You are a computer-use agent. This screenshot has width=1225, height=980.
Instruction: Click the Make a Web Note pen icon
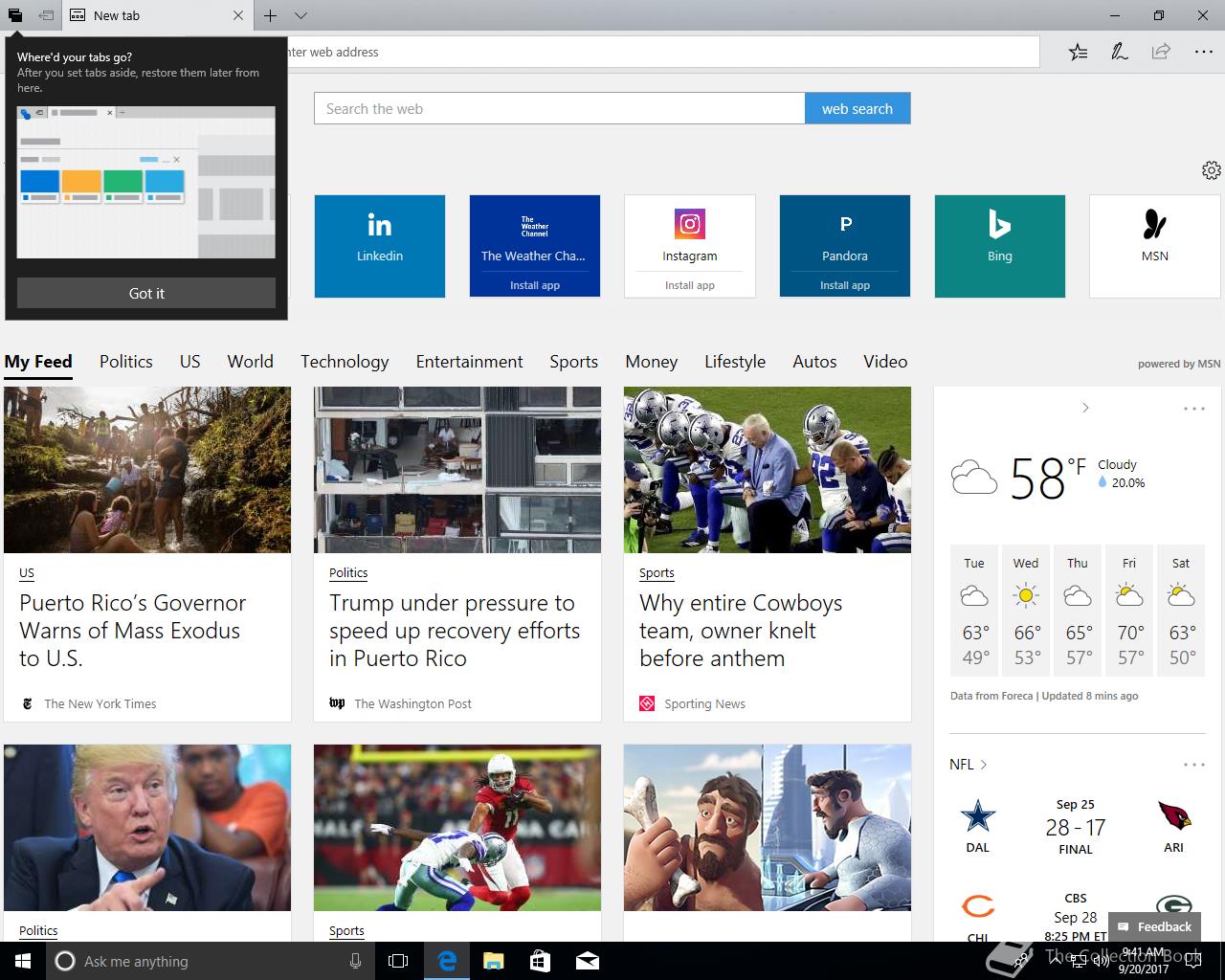1119,52
